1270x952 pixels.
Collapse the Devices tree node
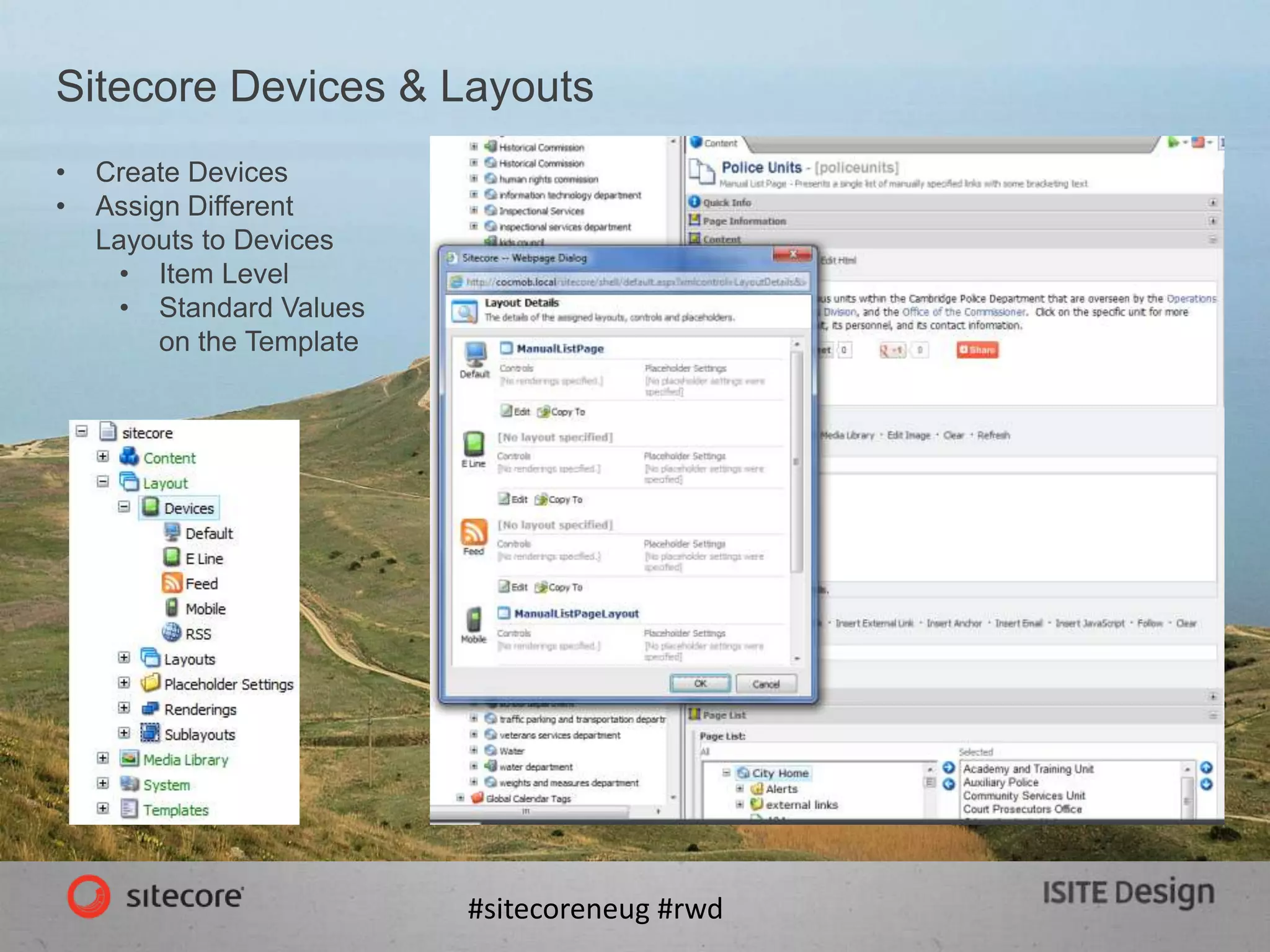tap(124, 507)
